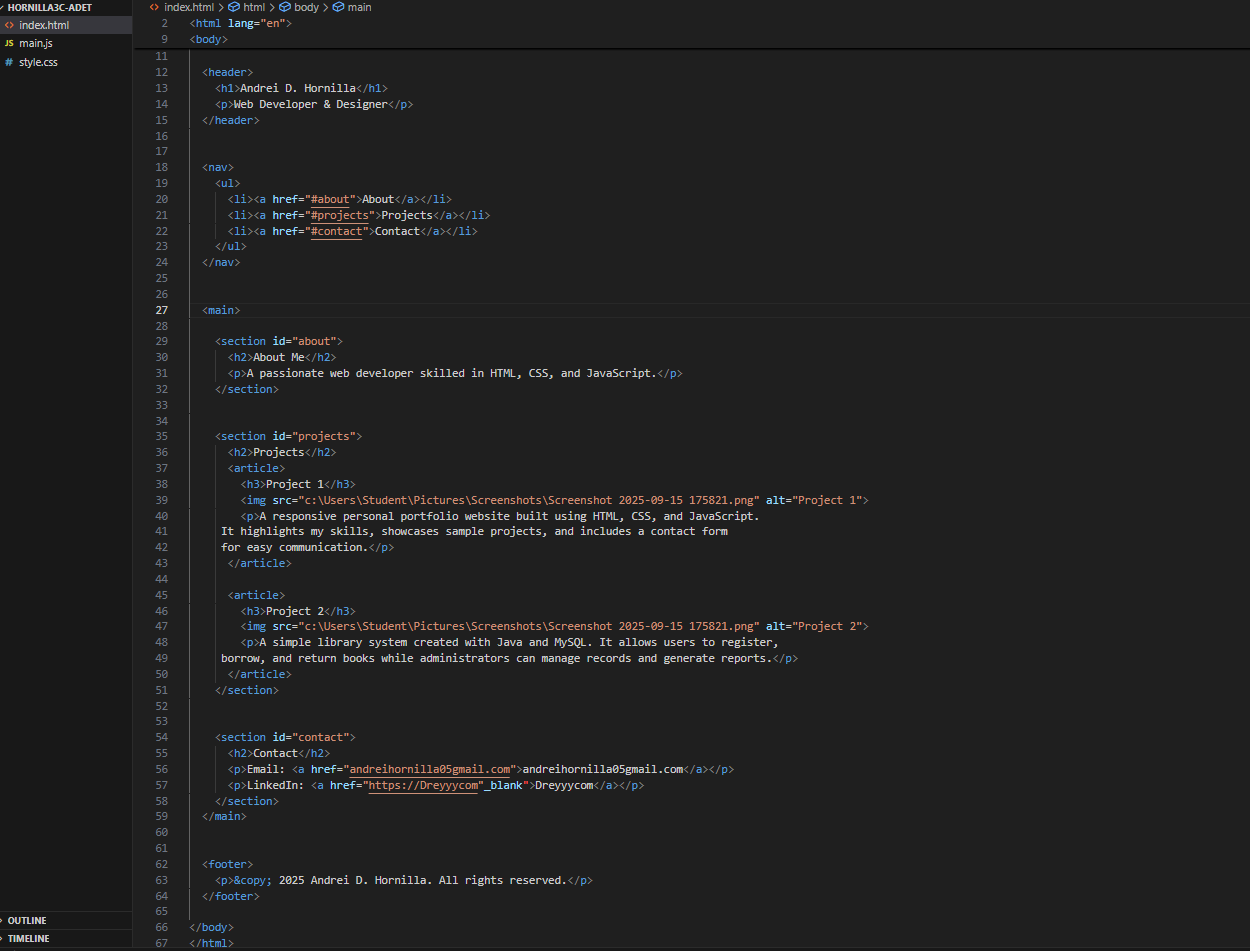1250x951 pixels.
Task: Click the CSS hash icon beside style.css
Action: coord(9,62)
